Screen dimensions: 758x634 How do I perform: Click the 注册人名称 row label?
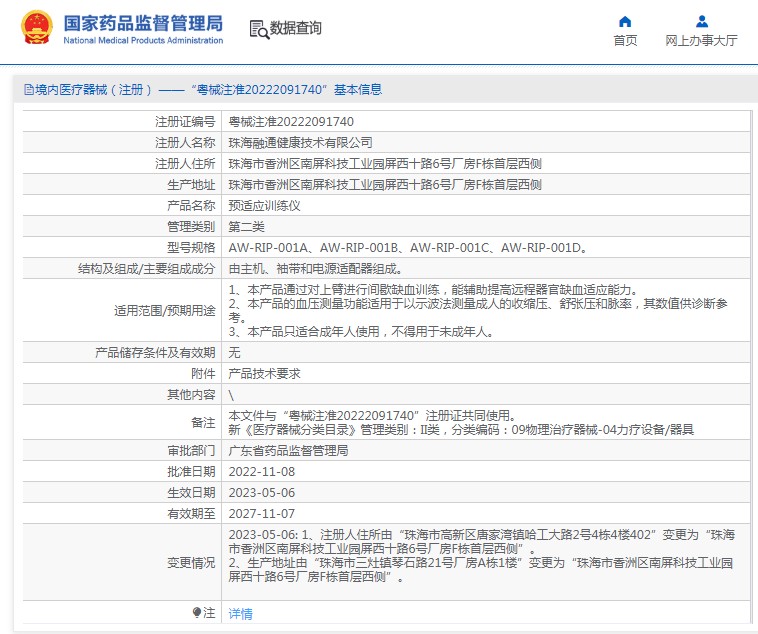[185, 143]
